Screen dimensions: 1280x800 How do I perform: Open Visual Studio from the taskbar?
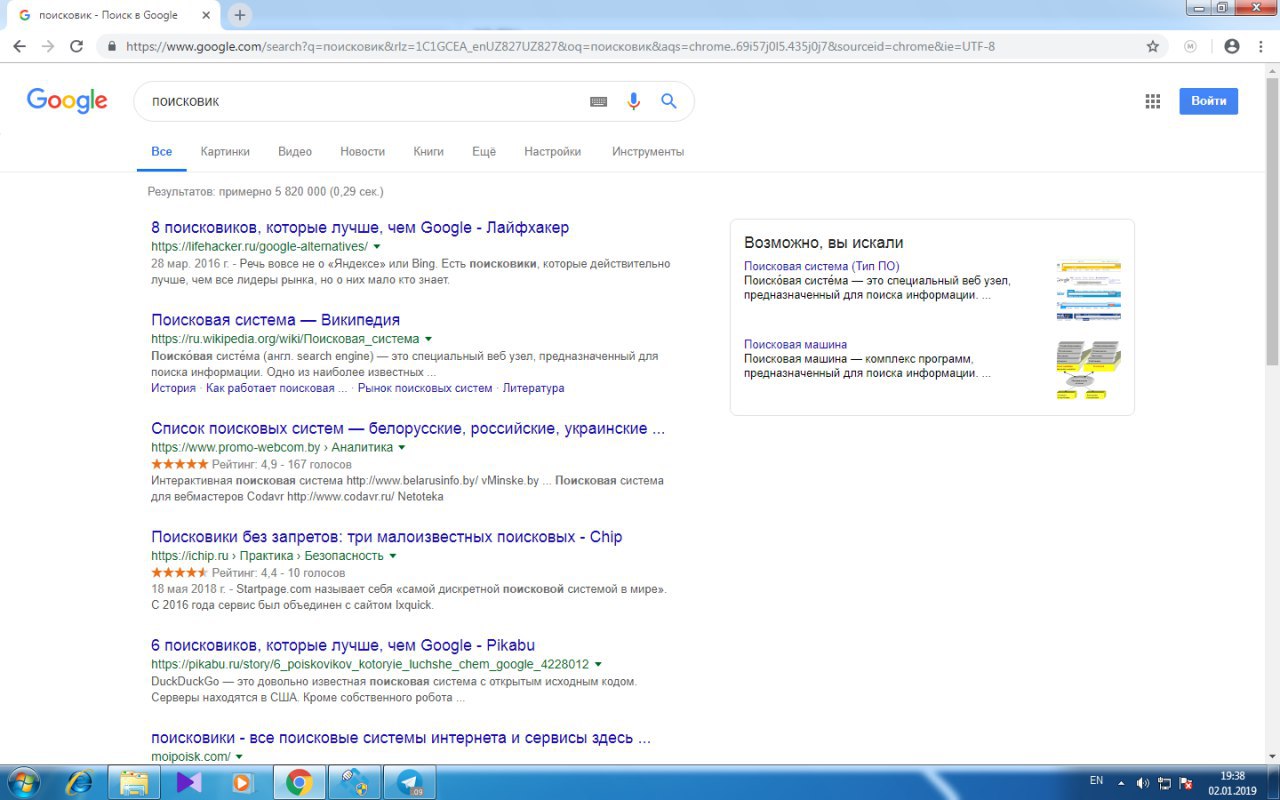pos(188,782)
